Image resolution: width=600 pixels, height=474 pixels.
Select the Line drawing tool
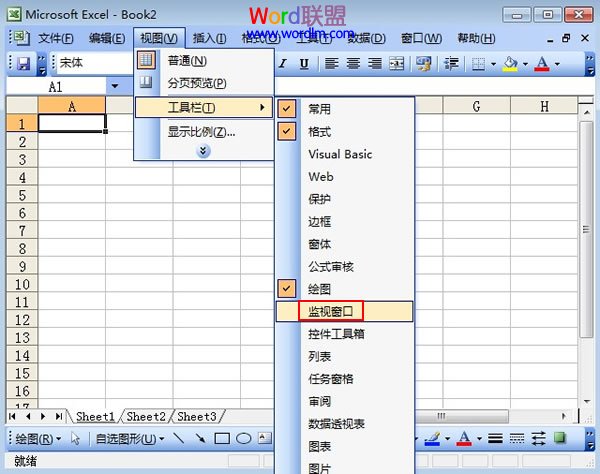click(179, 438)
